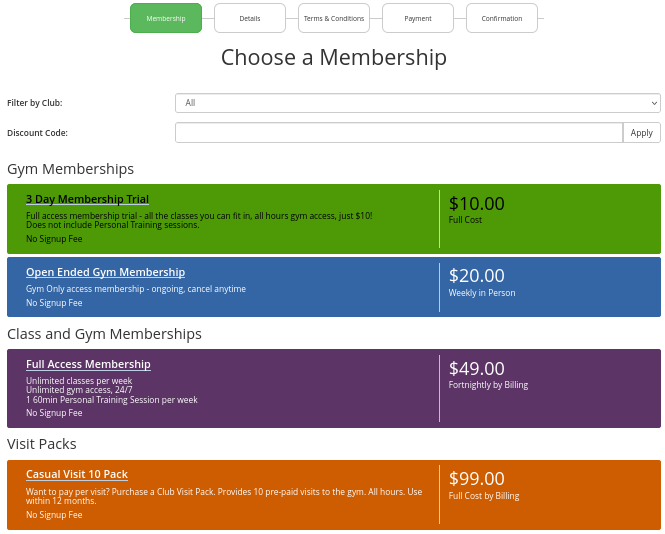Open the 3 Day Membership Trial link

coord(87,199)
